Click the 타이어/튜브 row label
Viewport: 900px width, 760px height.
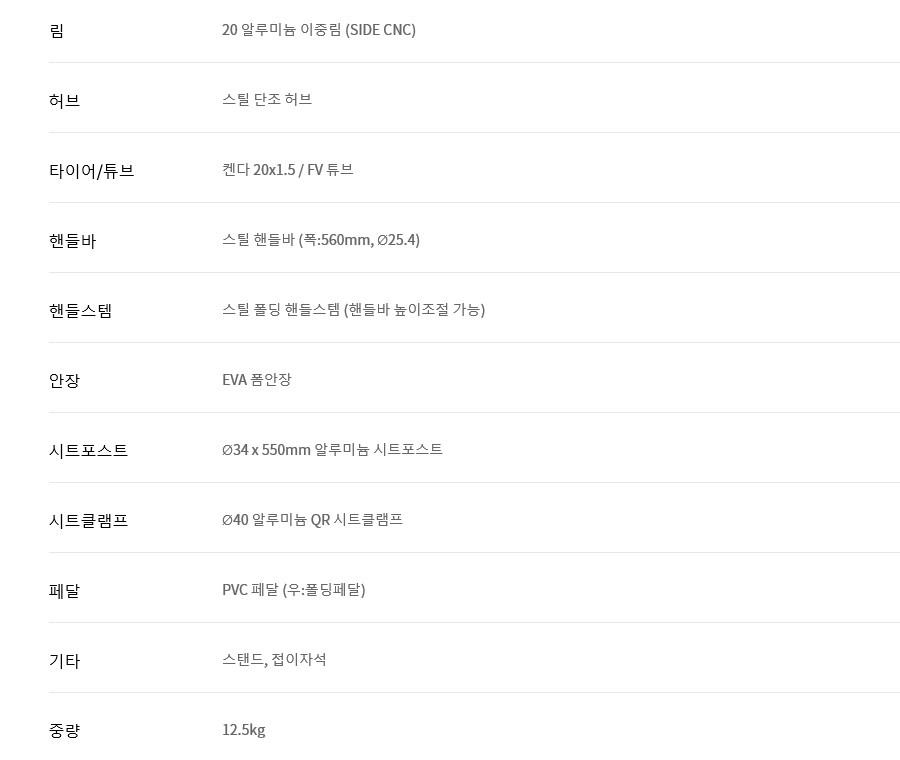(x=92, y=170)
